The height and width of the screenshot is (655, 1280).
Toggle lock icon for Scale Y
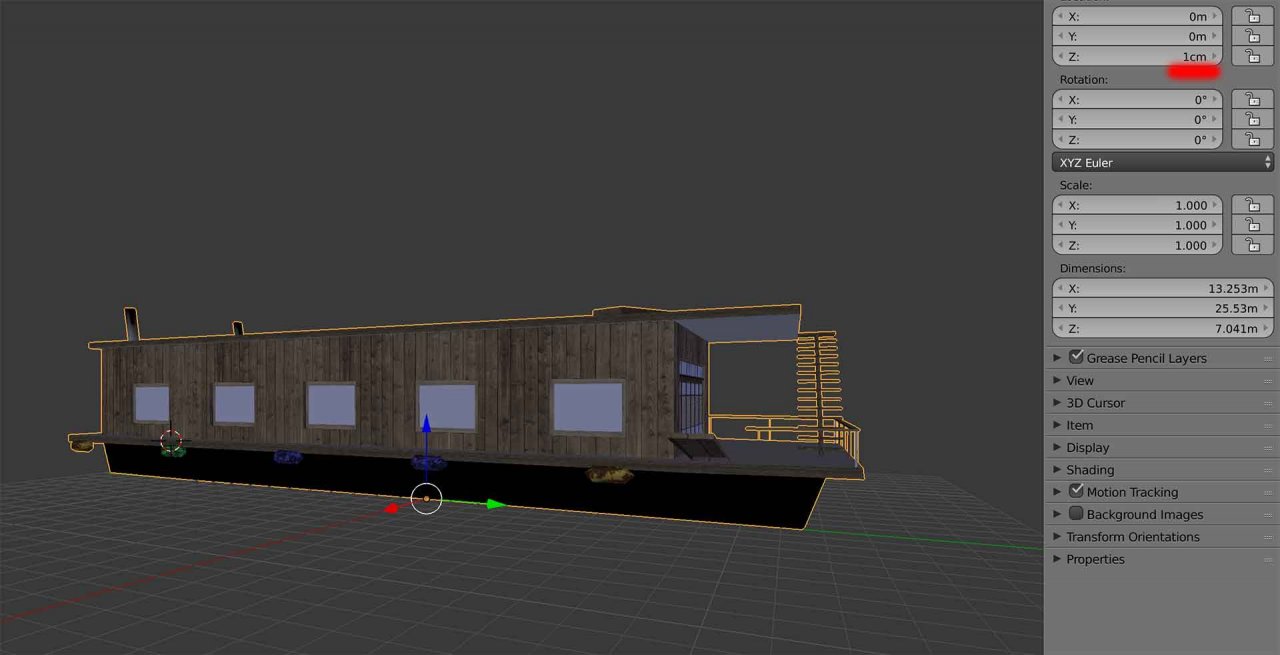click(1252, 225)
